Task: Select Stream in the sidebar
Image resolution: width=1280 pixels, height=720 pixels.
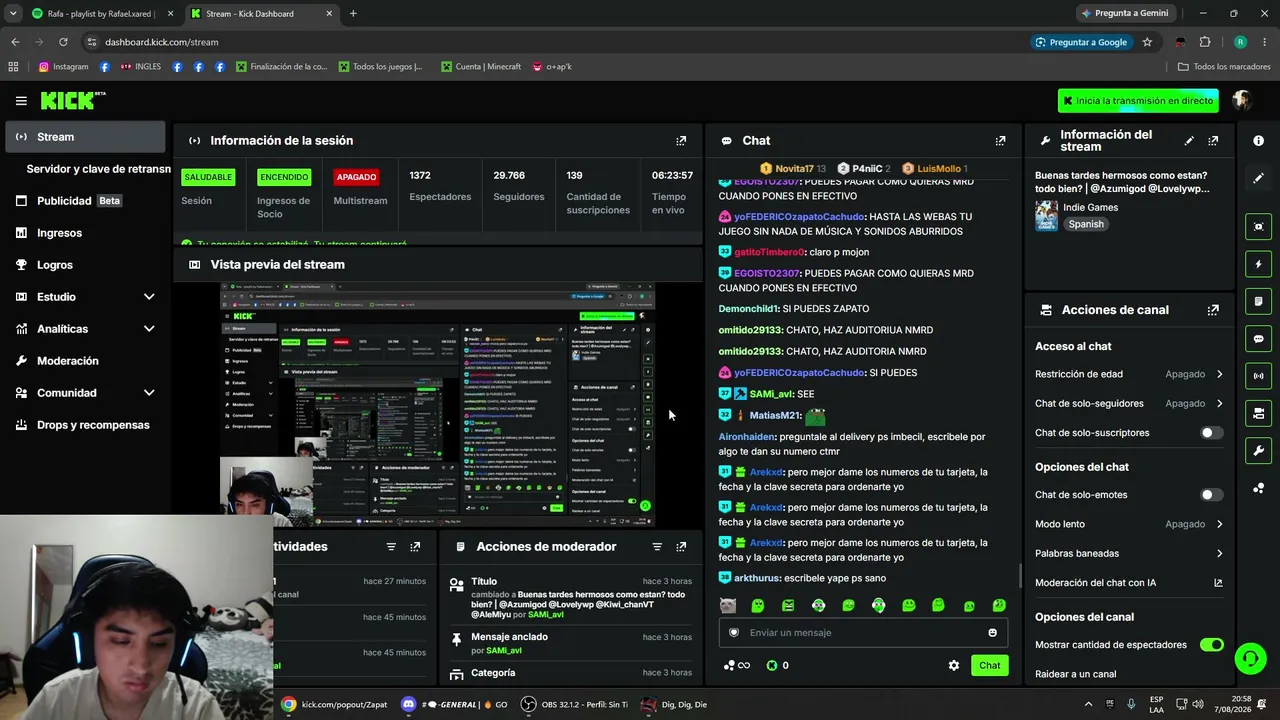Action: [85, 137]
